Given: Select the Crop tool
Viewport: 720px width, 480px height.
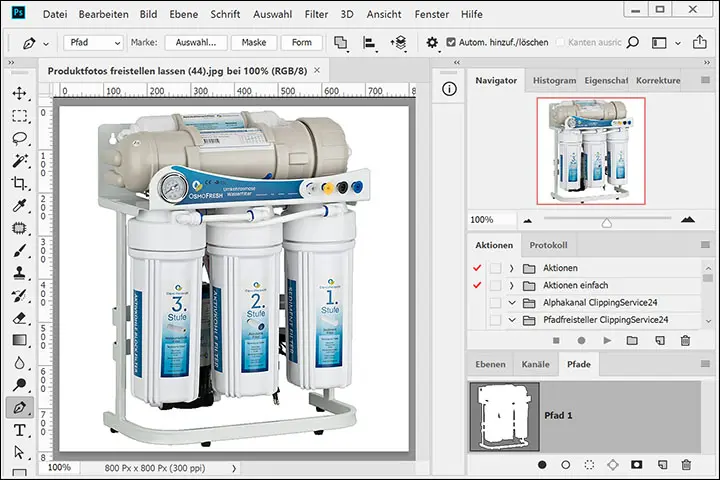Looking at the screenshot, I should [19, 183].
